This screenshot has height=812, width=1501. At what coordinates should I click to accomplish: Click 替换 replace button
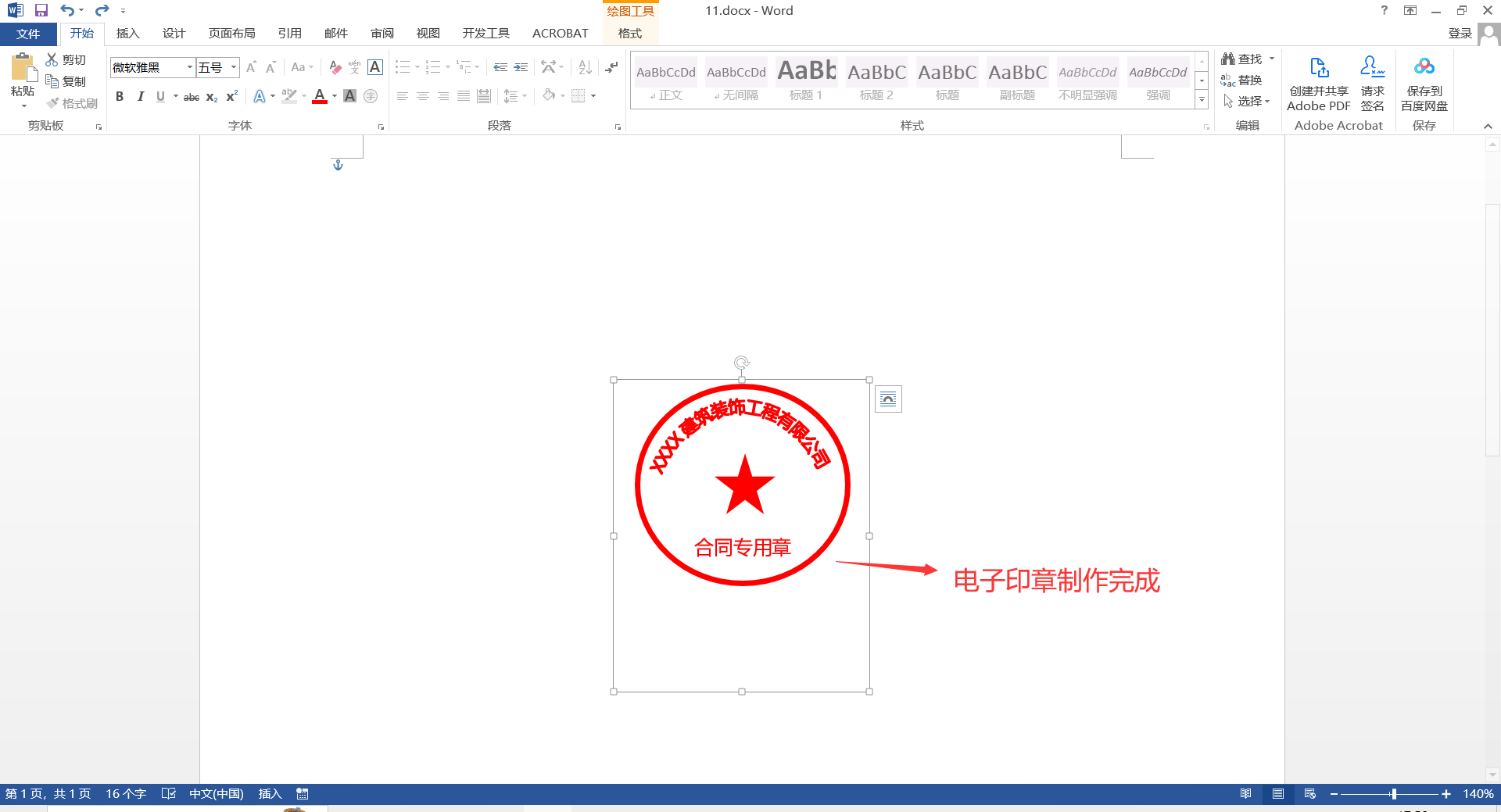1242,80
